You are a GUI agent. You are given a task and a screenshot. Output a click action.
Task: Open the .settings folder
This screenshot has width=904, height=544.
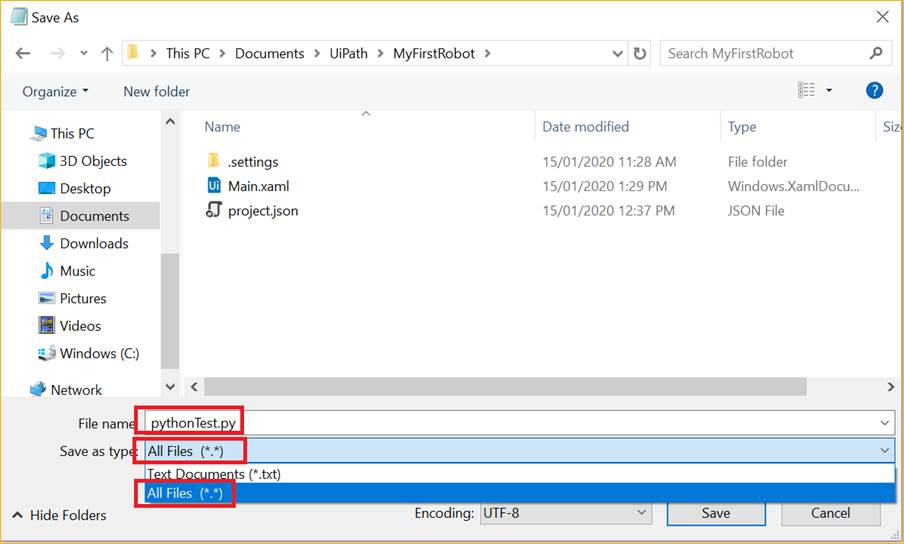253,162
